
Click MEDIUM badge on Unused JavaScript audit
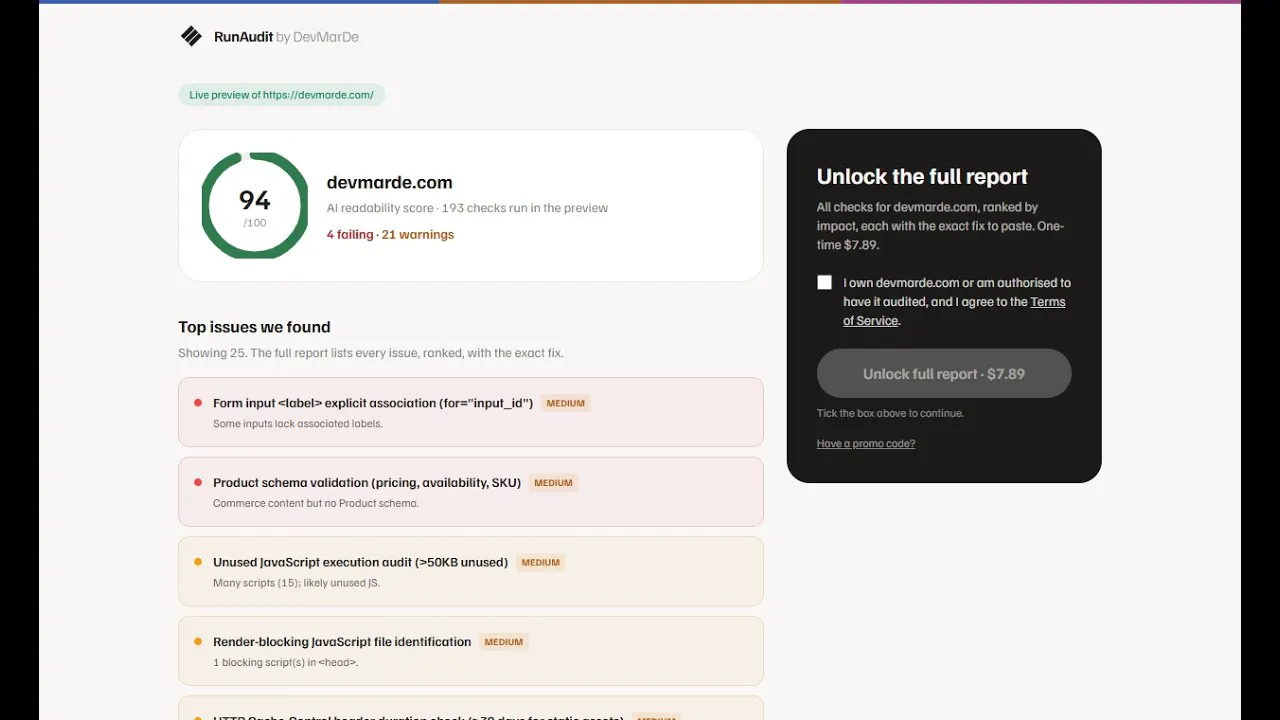click(x=541, y=562)
